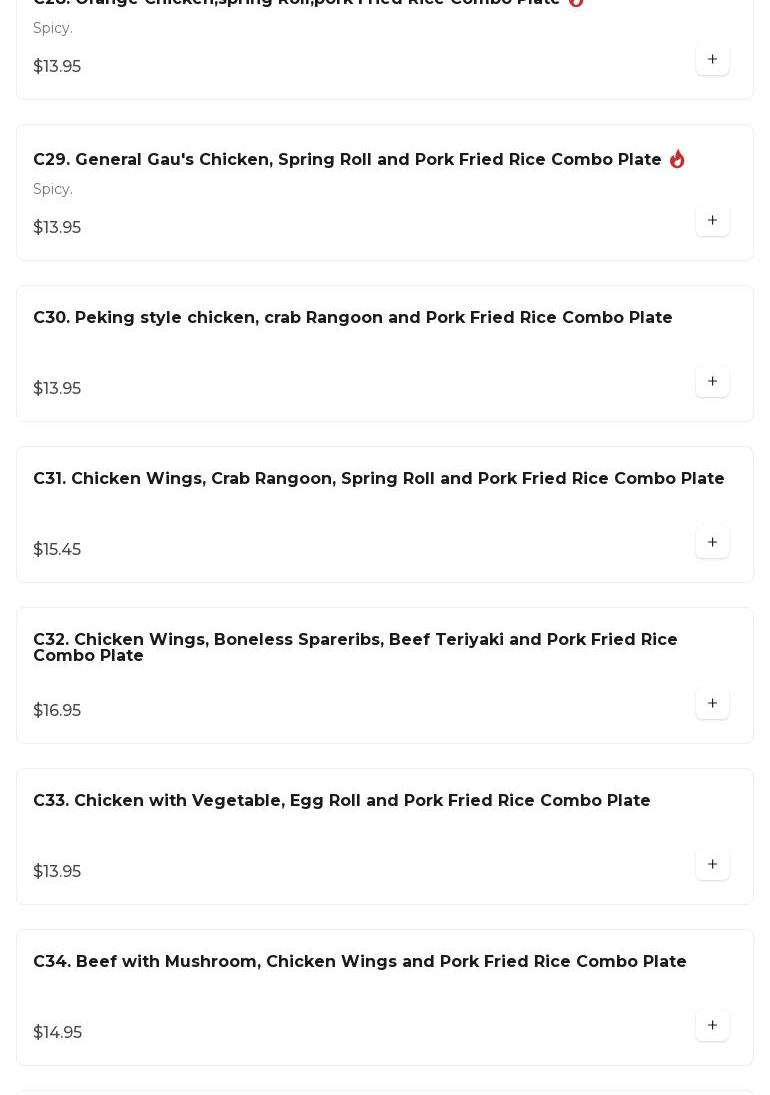
Task: Click the $13.95 price on C30
Action: click(57, 388)
